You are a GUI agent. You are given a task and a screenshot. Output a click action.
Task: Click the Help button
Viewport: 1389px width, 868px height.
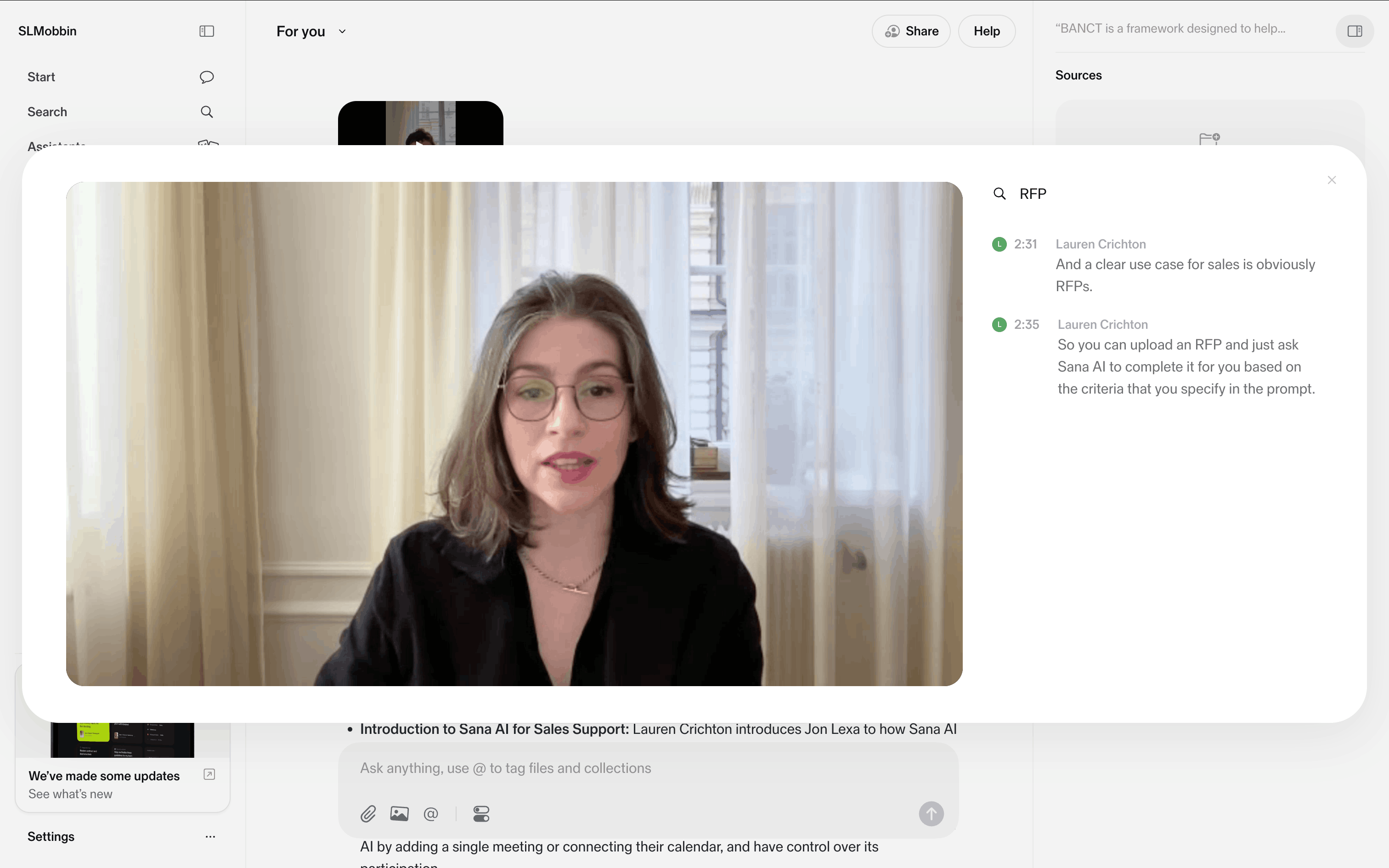point(987,31)
